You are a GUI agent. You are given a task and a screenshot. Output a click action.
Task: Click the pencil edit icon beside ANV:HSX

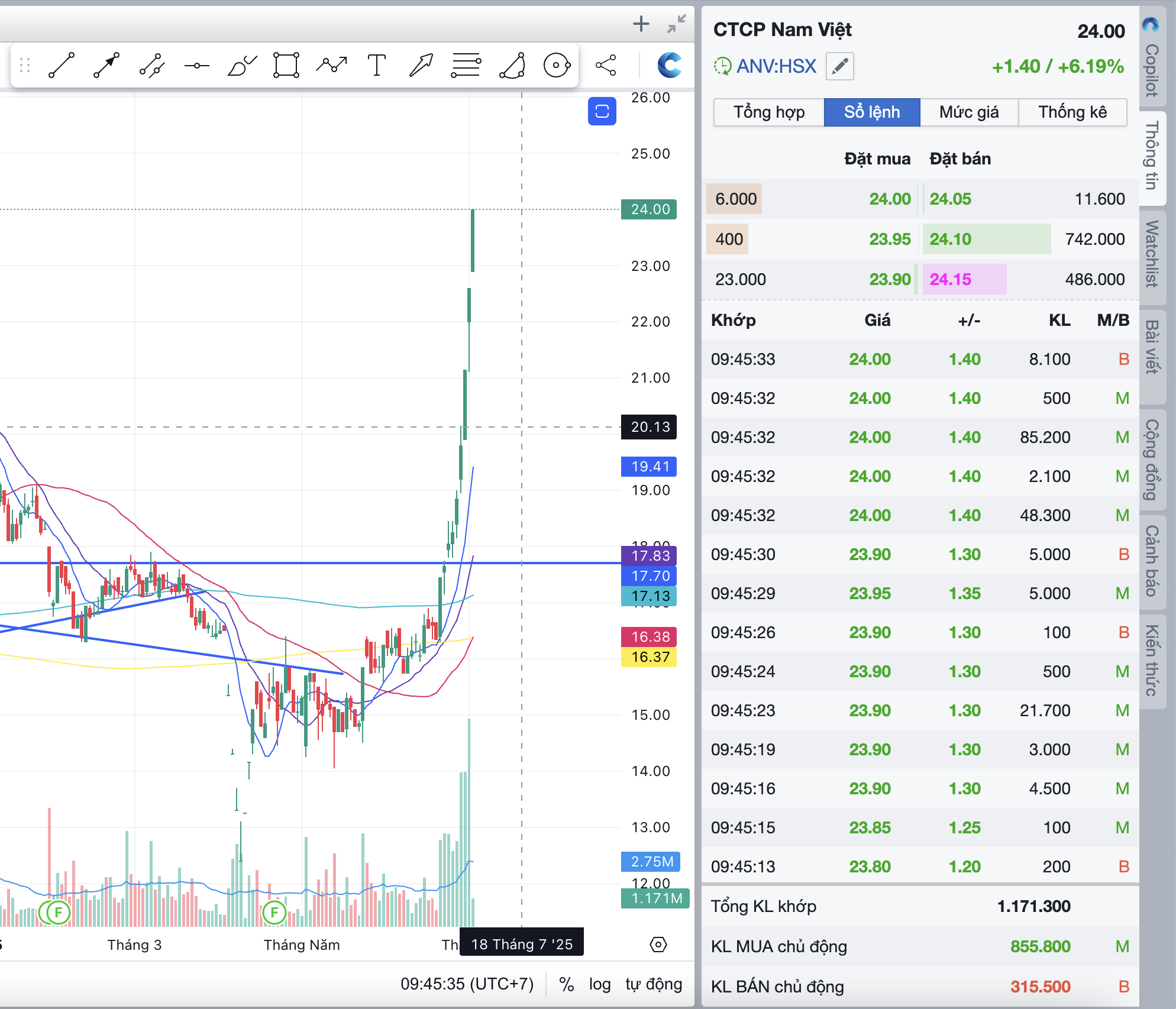[x=840, y=66]
